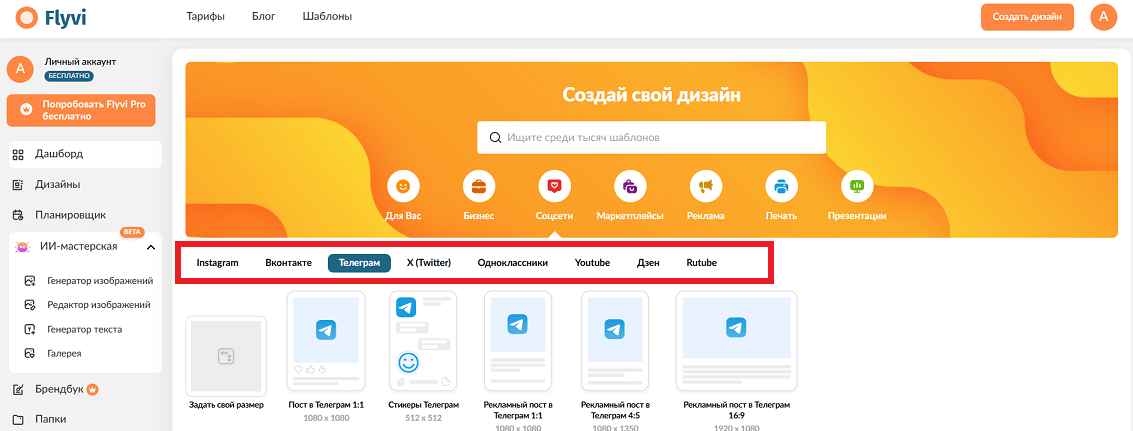The width and height of the screenshot is (1133, 431).
Task: Click the 1920 x 1080 size label
Action: click(736, 428)
